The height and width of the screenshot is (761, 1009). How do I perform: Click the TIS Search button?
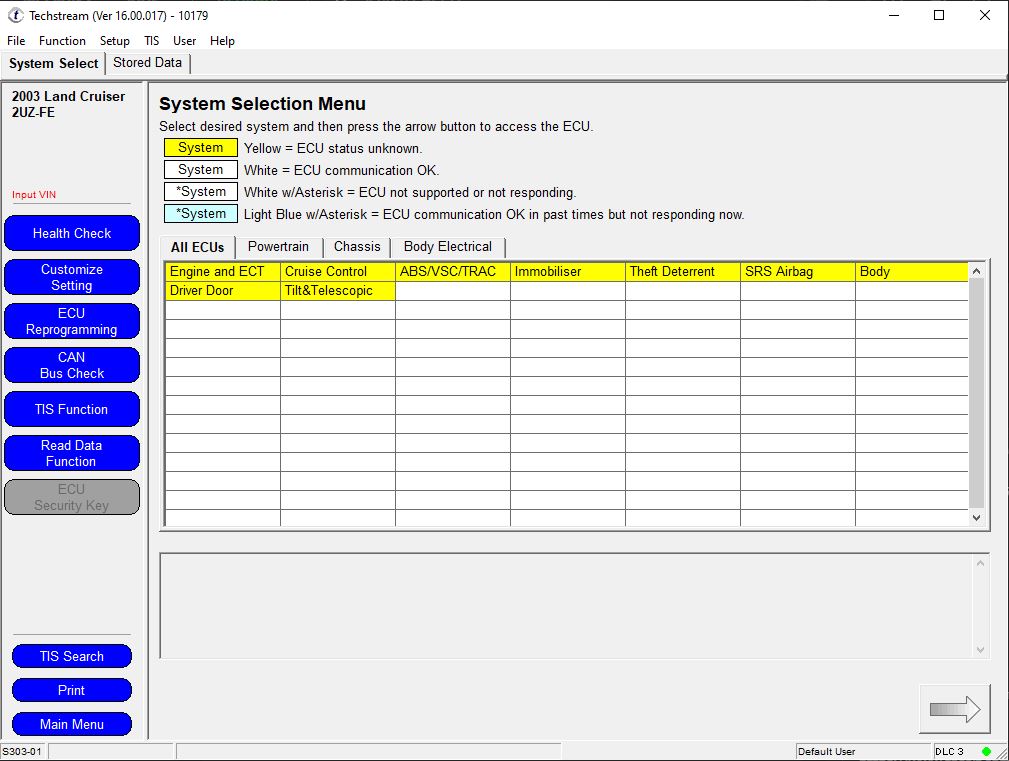pos(72,656)
